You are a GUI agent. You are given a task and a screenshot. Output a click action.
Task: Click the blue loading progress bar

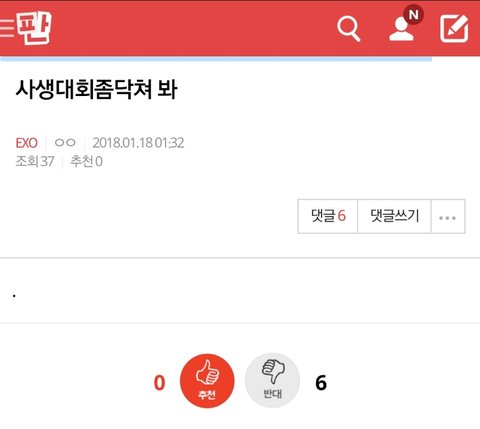click(216, 59)
